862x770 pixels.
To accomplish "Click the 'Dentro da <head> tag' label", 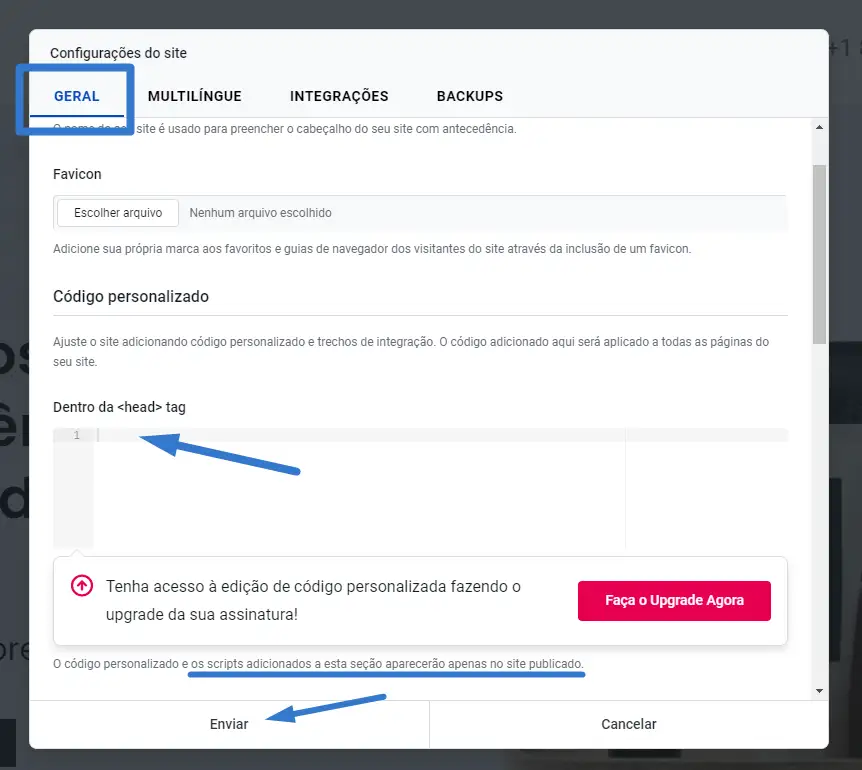I will [119, 407].
